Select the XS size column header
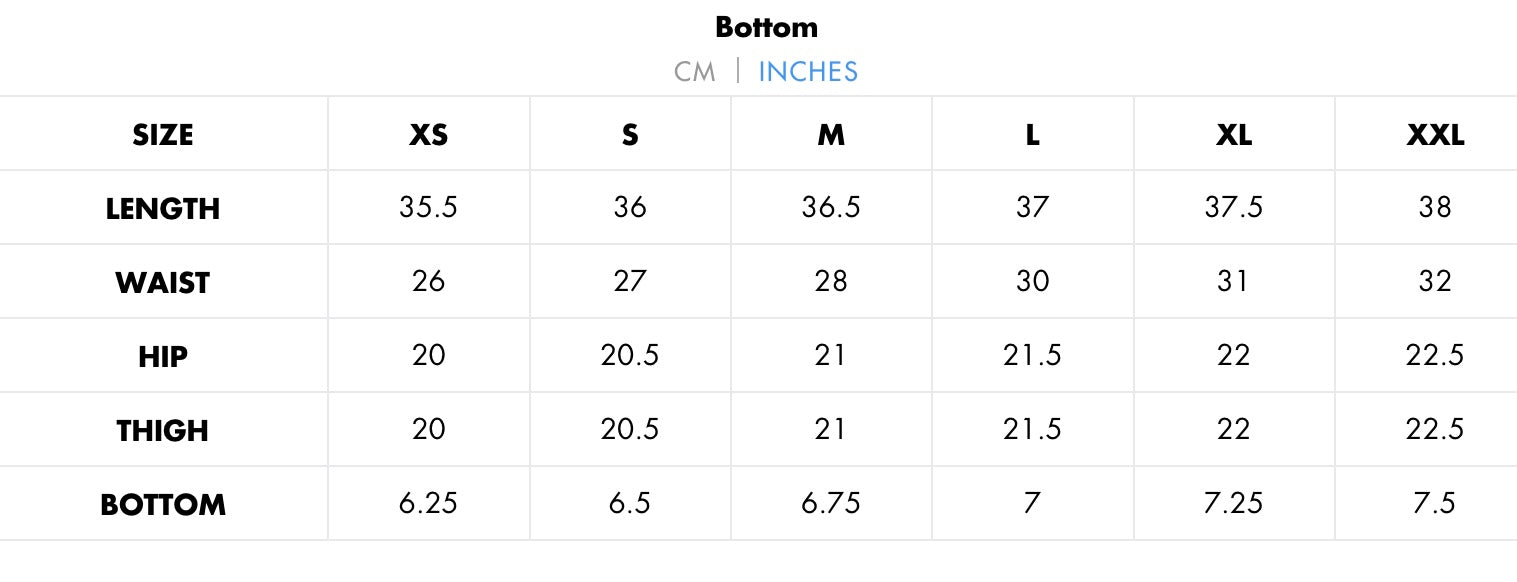Screen dimensions: 1517x582 [x=428, y=135]
